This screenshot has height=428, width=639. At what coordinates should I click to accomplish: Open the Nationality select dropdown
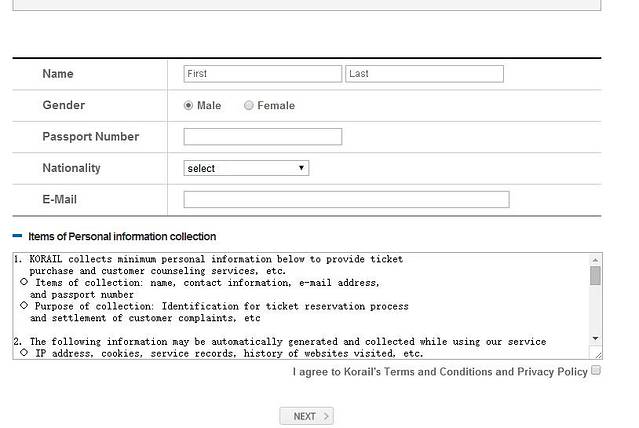(x=246, y=168)
